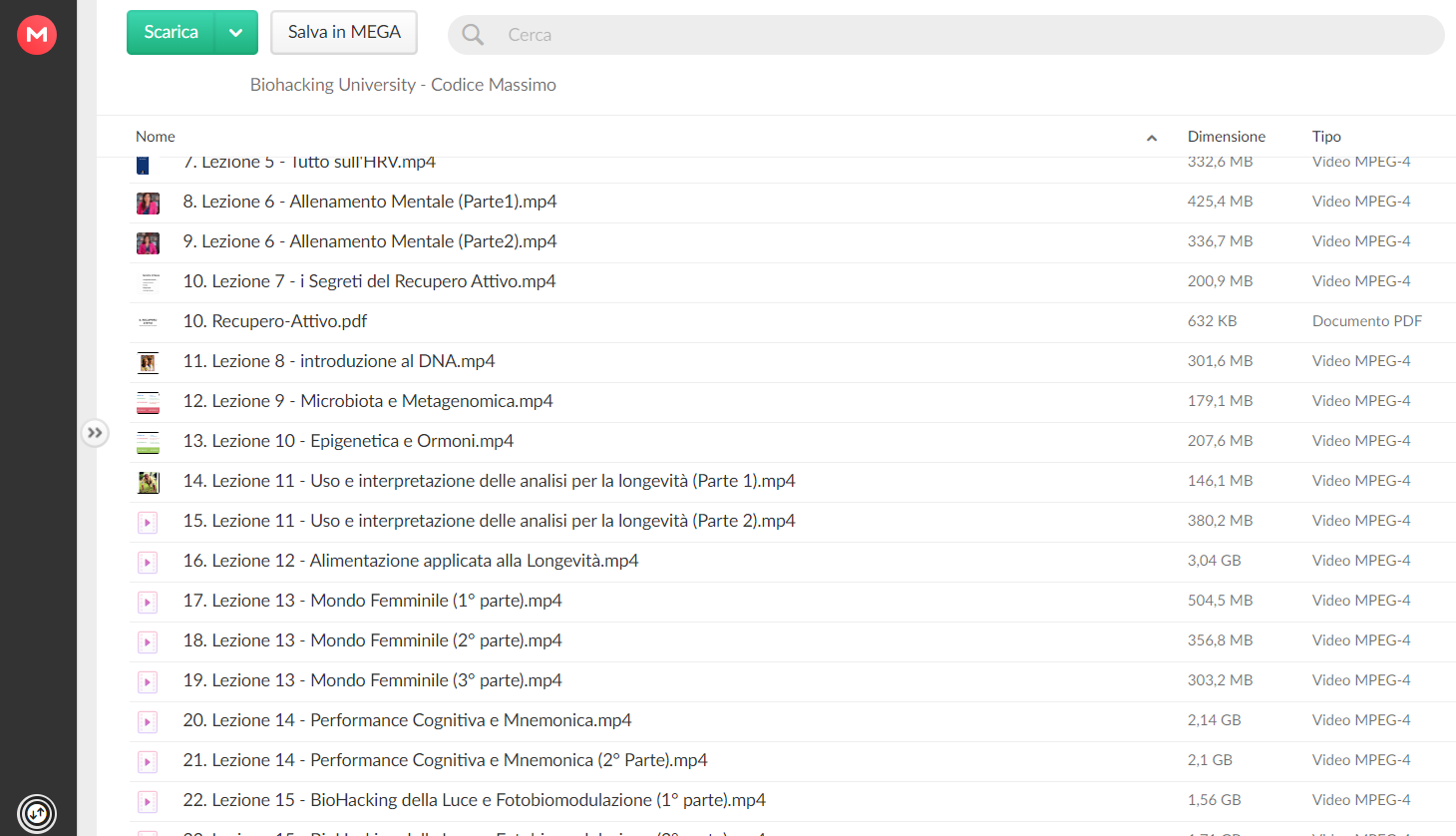The image size is (1456, 836).
Task: Expand the collapsed left sidebar panel
Action: 95,433
